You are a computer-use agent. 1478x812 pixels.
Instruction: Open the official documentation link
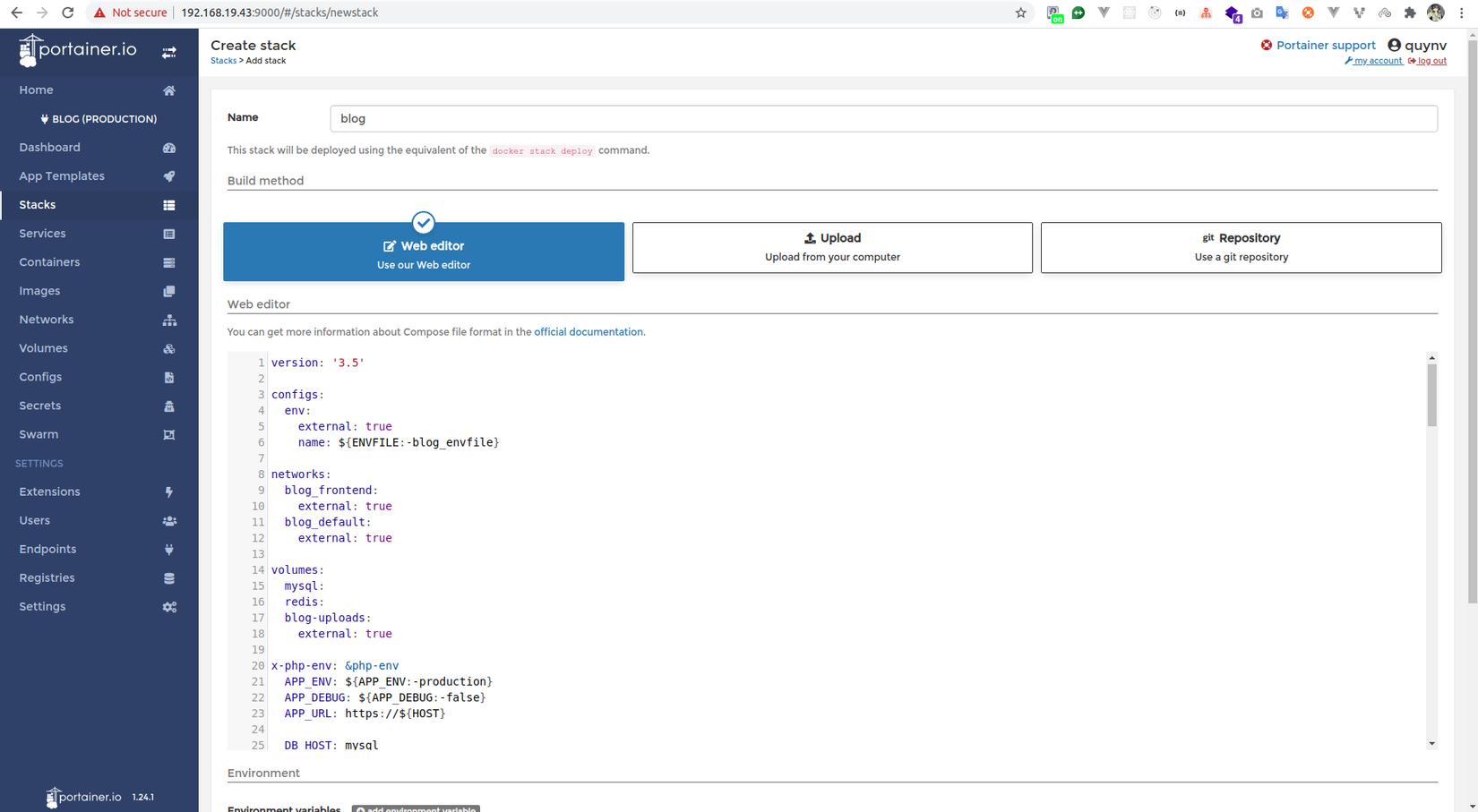(588, 332)
